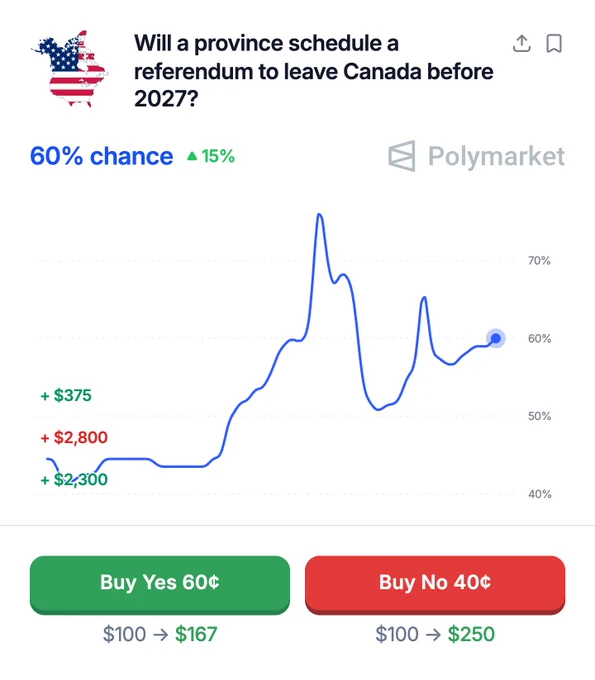Click the 60% chance label
Viewport: 595px width, 680px height.
coord(101,156)
